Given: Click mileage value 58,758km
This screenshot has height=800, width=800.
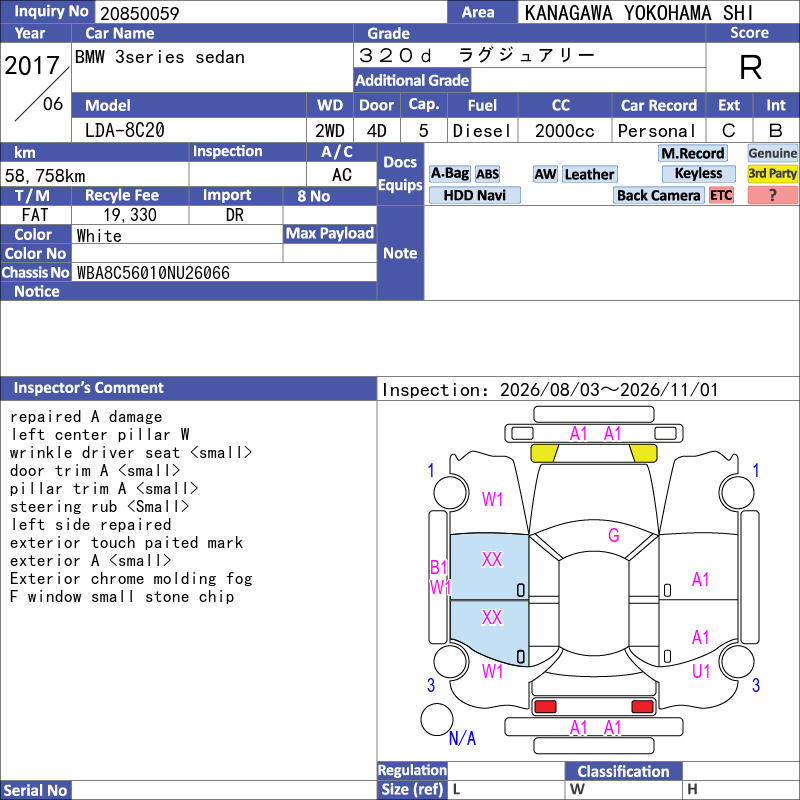Looking at the screenshot, I should point(45,176).
